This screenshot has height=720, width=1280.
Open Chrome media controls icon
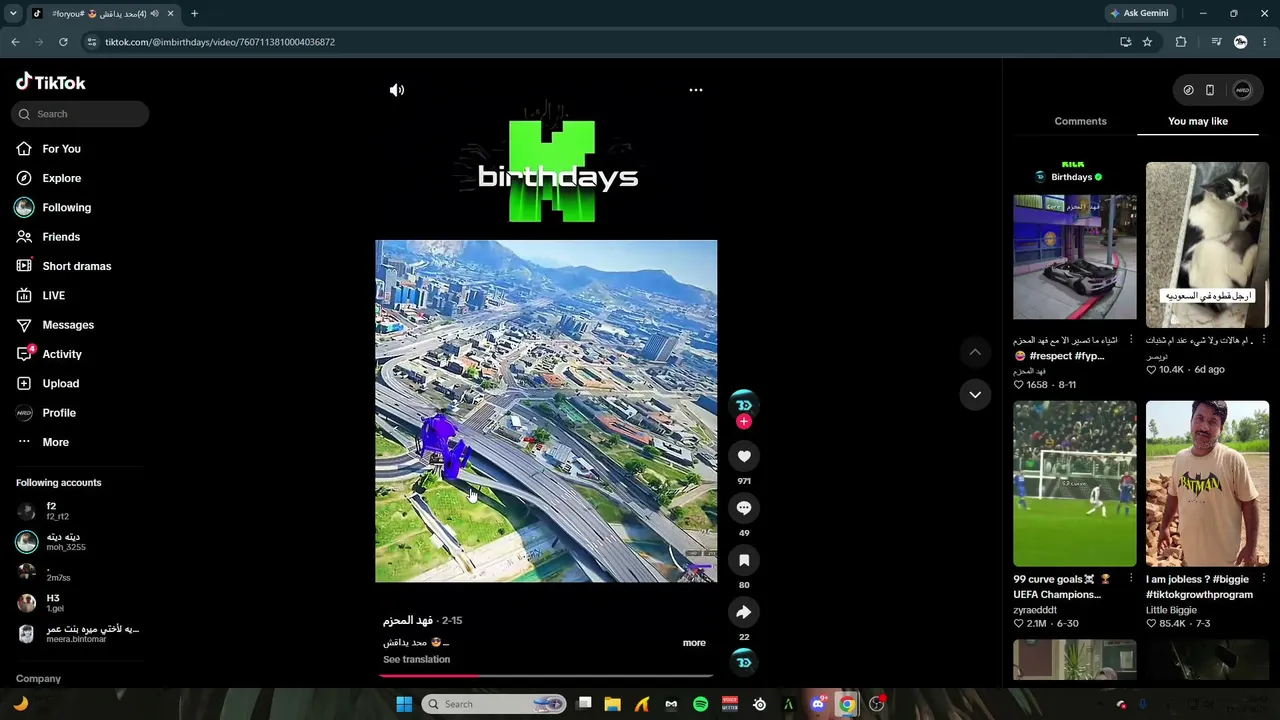pos(1216,42)
